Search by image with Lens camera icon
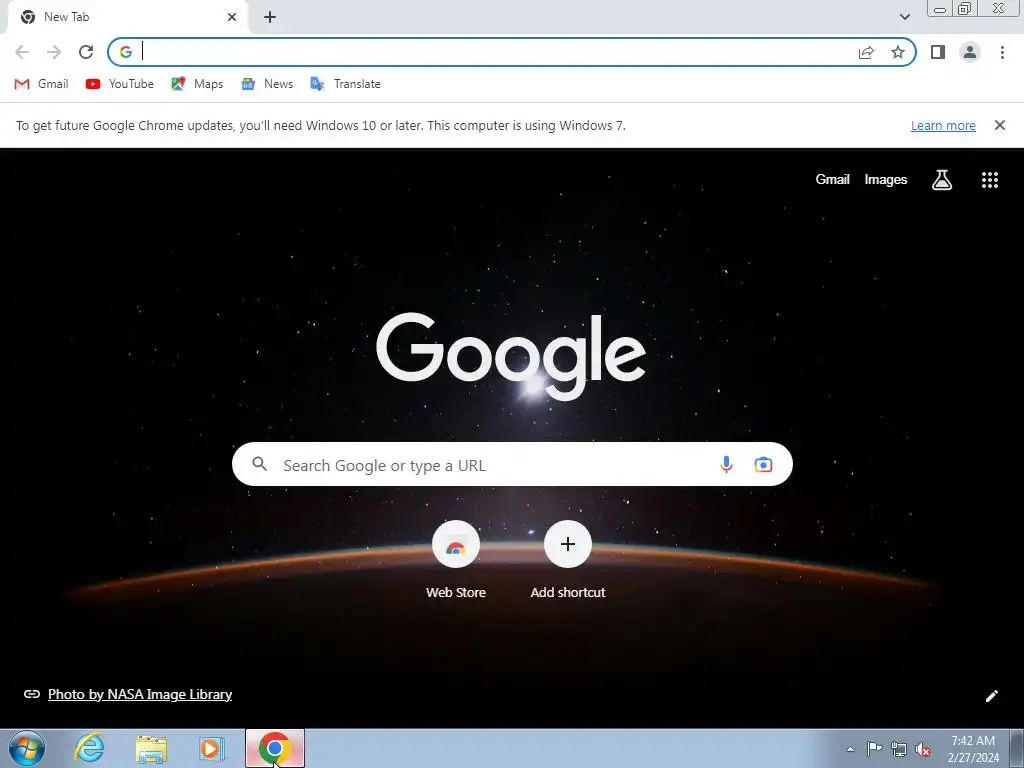The width and height of the screenshot is (1024, 768). [x=763, y=464]
